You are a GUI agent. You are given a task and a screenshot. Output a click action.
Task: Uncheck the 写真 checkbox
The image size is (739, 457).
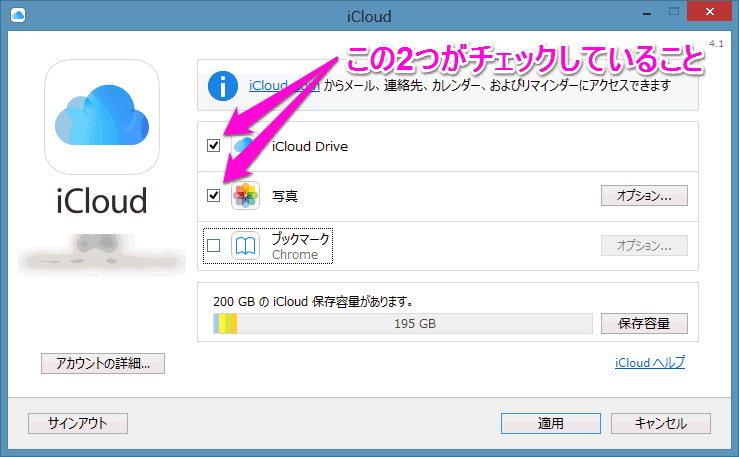(213, 196)
